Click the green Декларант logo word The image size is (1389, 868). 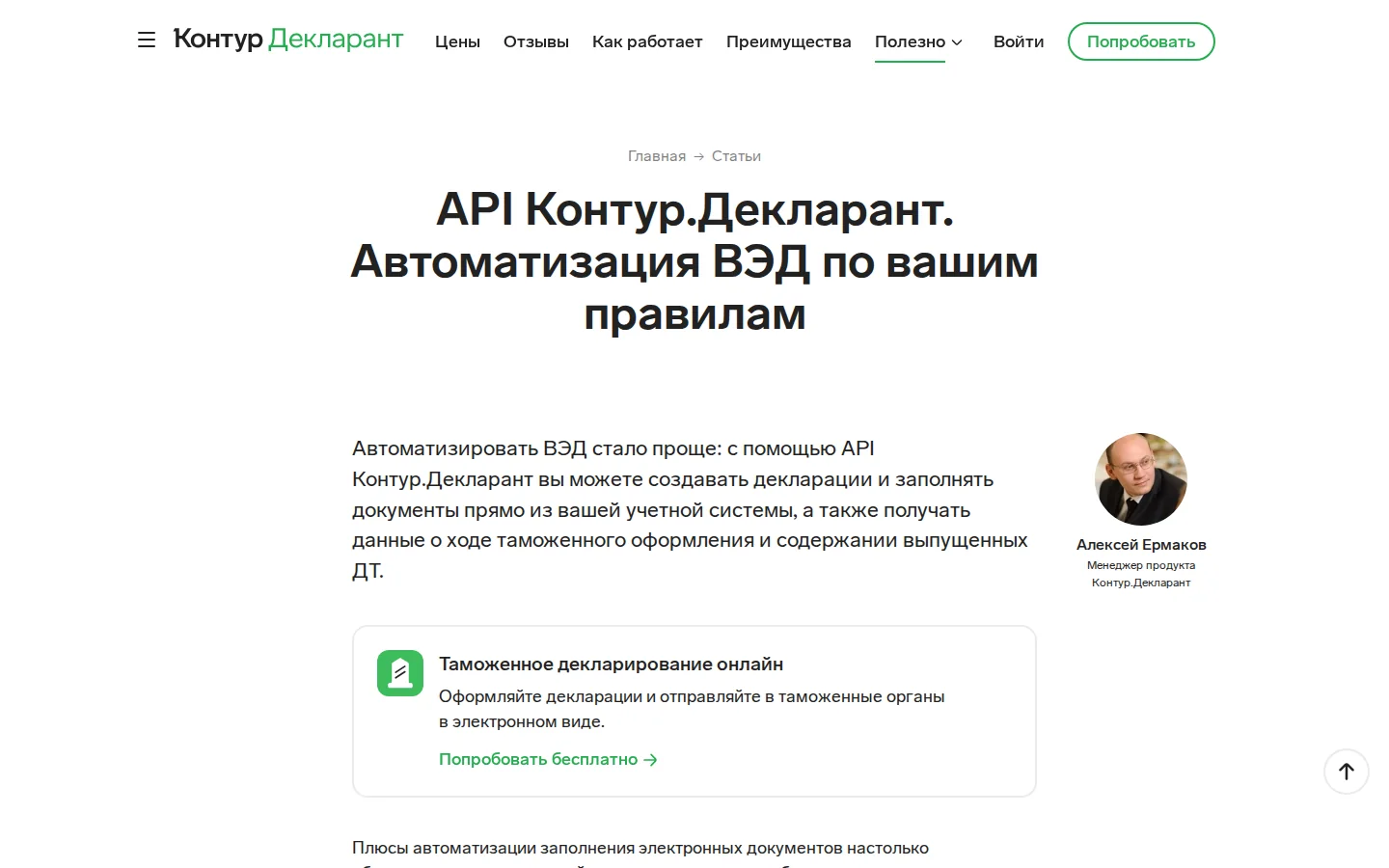click(336, 40)
